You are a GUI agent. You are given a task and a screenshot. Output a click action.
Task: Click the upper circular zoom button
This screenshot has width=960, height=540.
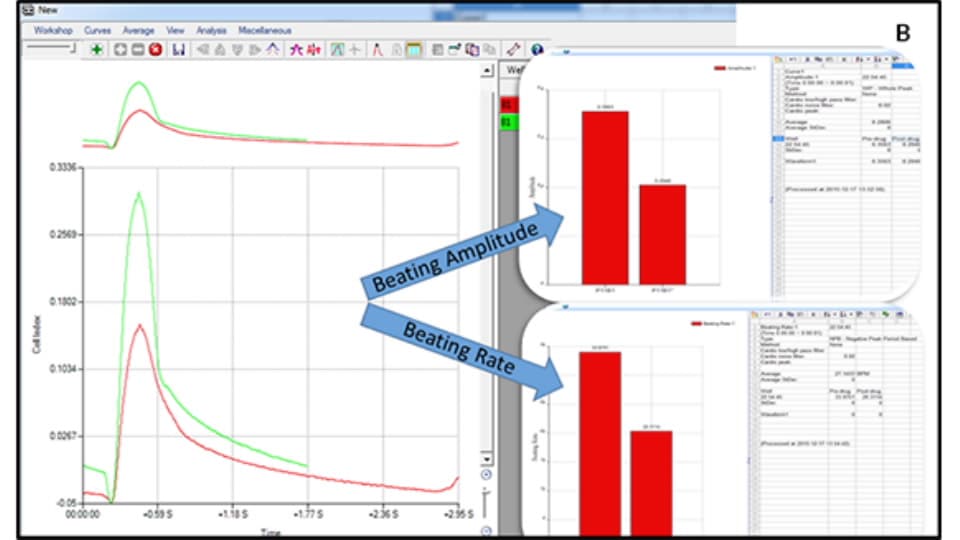pos(487,475)
